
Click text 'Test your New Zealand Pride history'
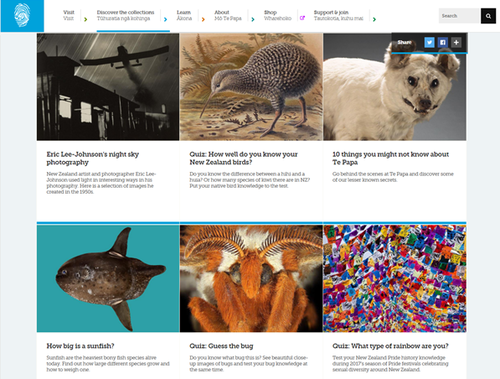tap(390, 364)
